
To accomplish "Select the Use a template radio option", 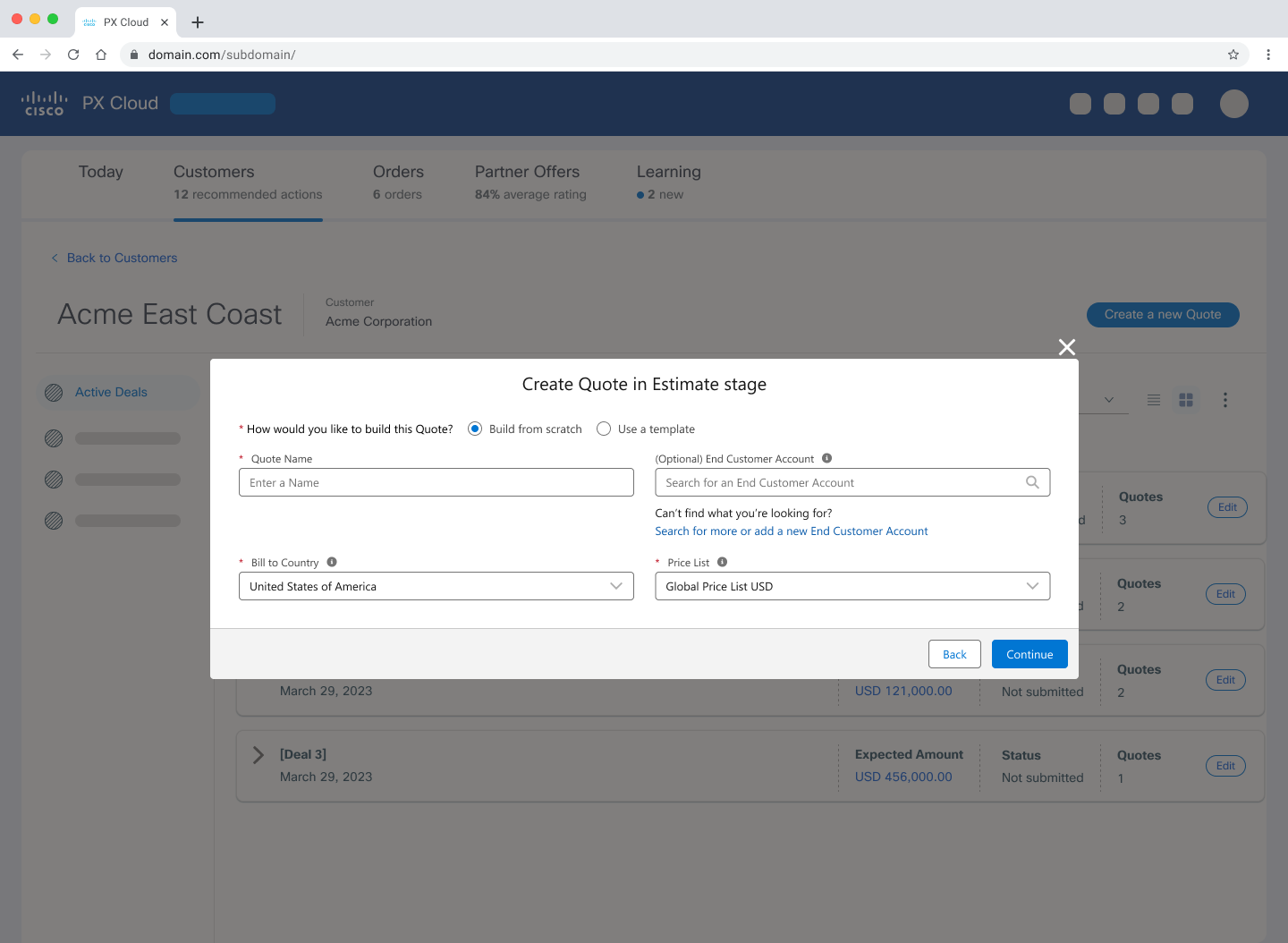I will tap(604, 429).
